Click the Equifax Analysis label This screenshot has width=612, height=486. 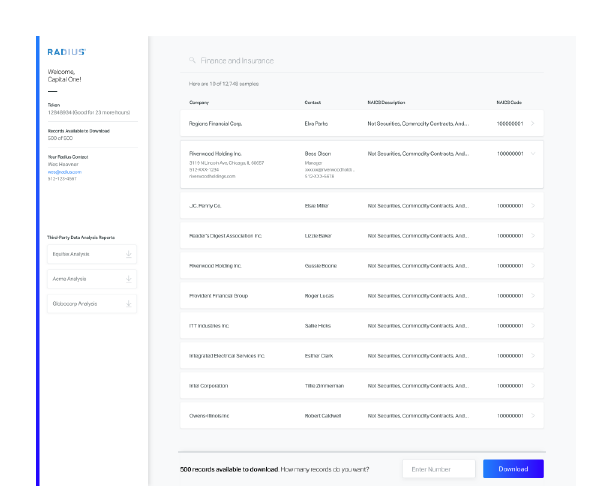(x=71, y=254)
